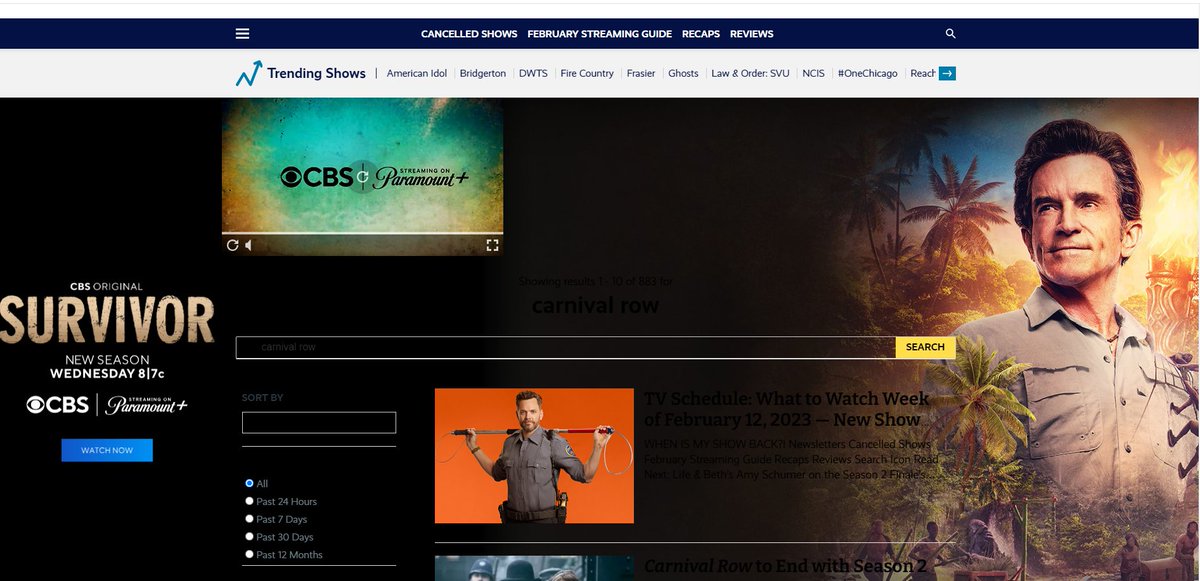Screen dimensions: 1200x581
Task: Click the video ad progress bar
Action: click(x=362, y=234)
